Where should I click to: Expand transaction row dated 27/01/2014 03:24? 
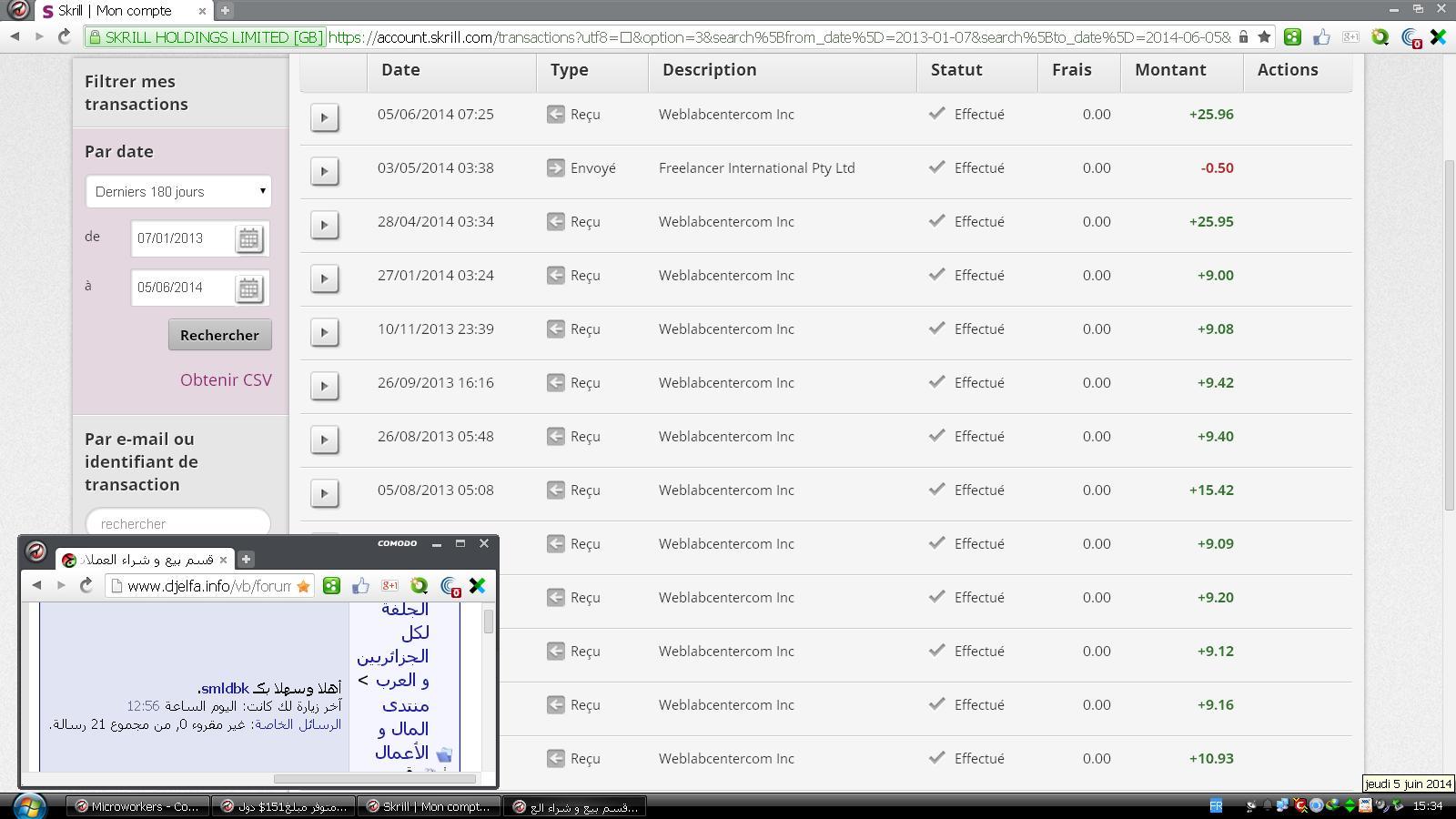pos(325,278)
